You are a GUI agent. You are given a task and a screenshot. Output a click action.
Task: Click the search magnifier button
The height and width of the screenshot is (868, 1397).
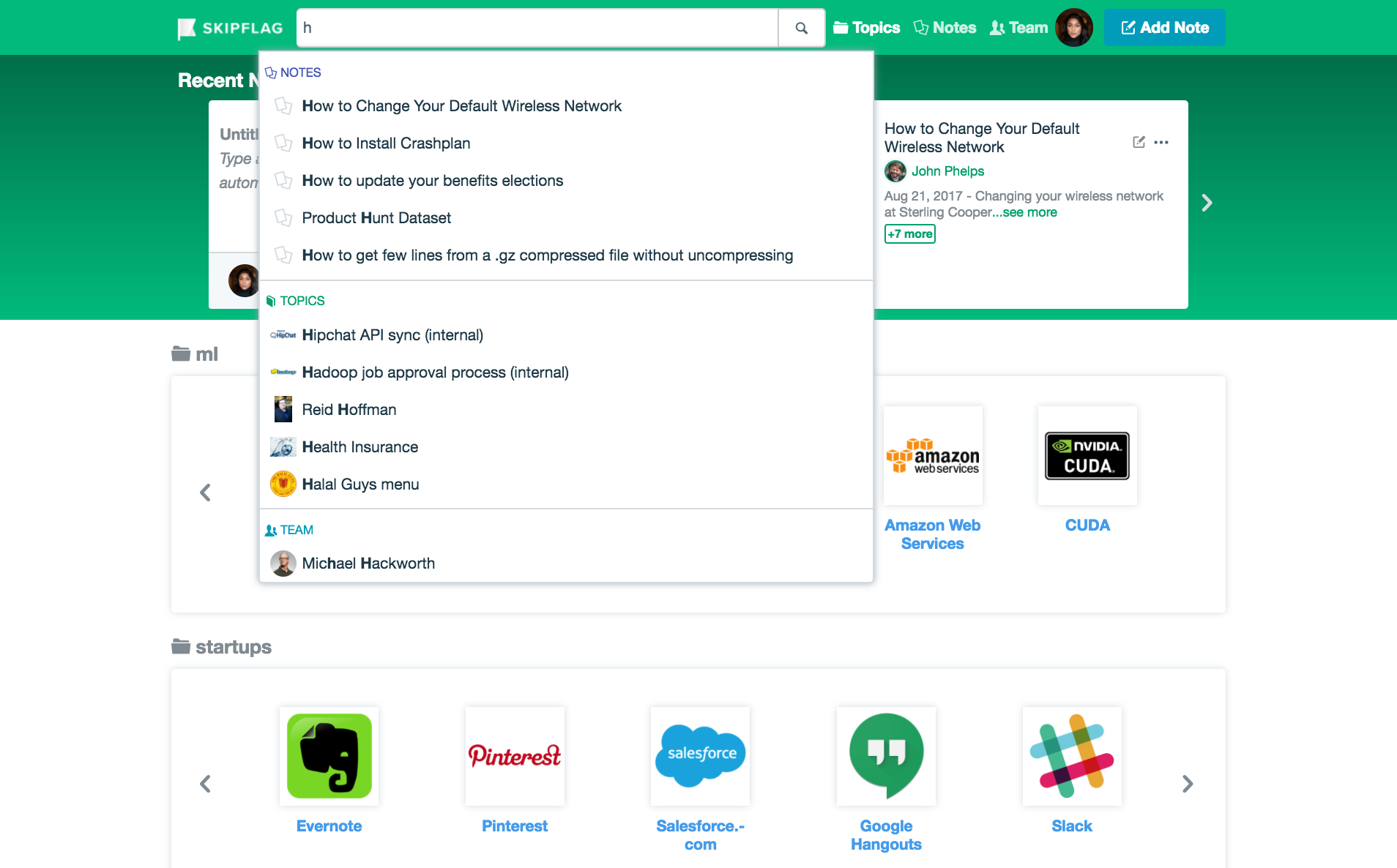click(x=802, y=28)
